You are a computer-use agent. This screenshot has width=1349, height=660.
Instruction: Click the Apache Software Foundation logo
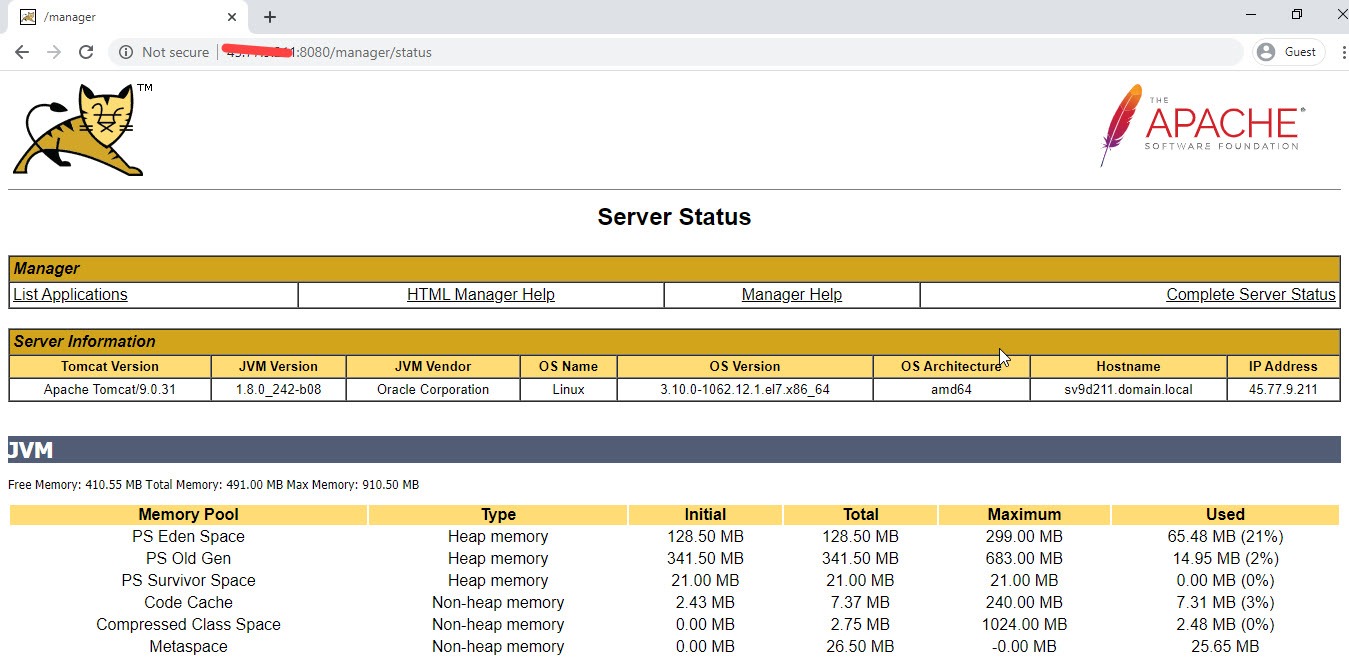pyautogui.click(x=1202, y=124)
